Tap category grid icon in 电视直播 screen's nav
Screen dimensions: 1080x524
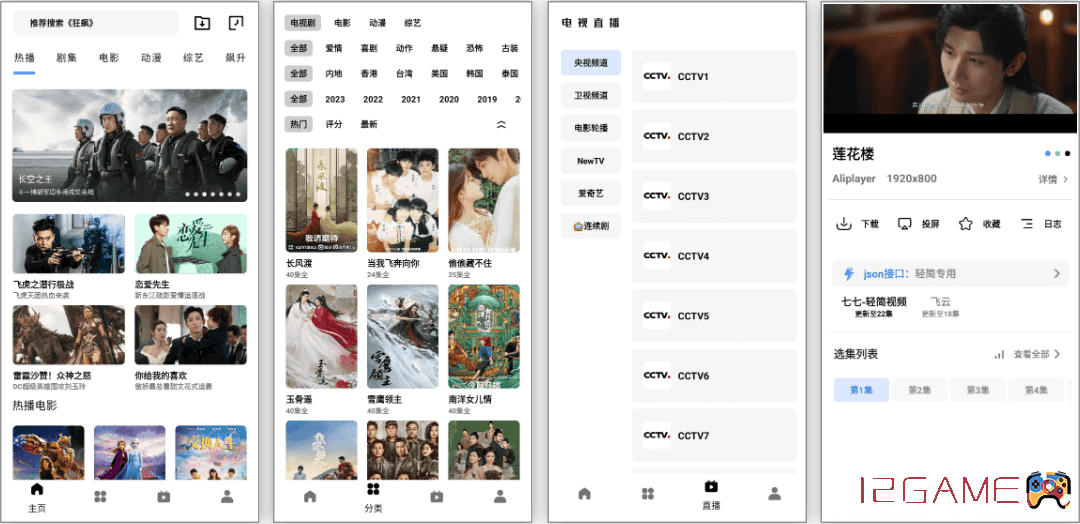(x=648, y=493)
